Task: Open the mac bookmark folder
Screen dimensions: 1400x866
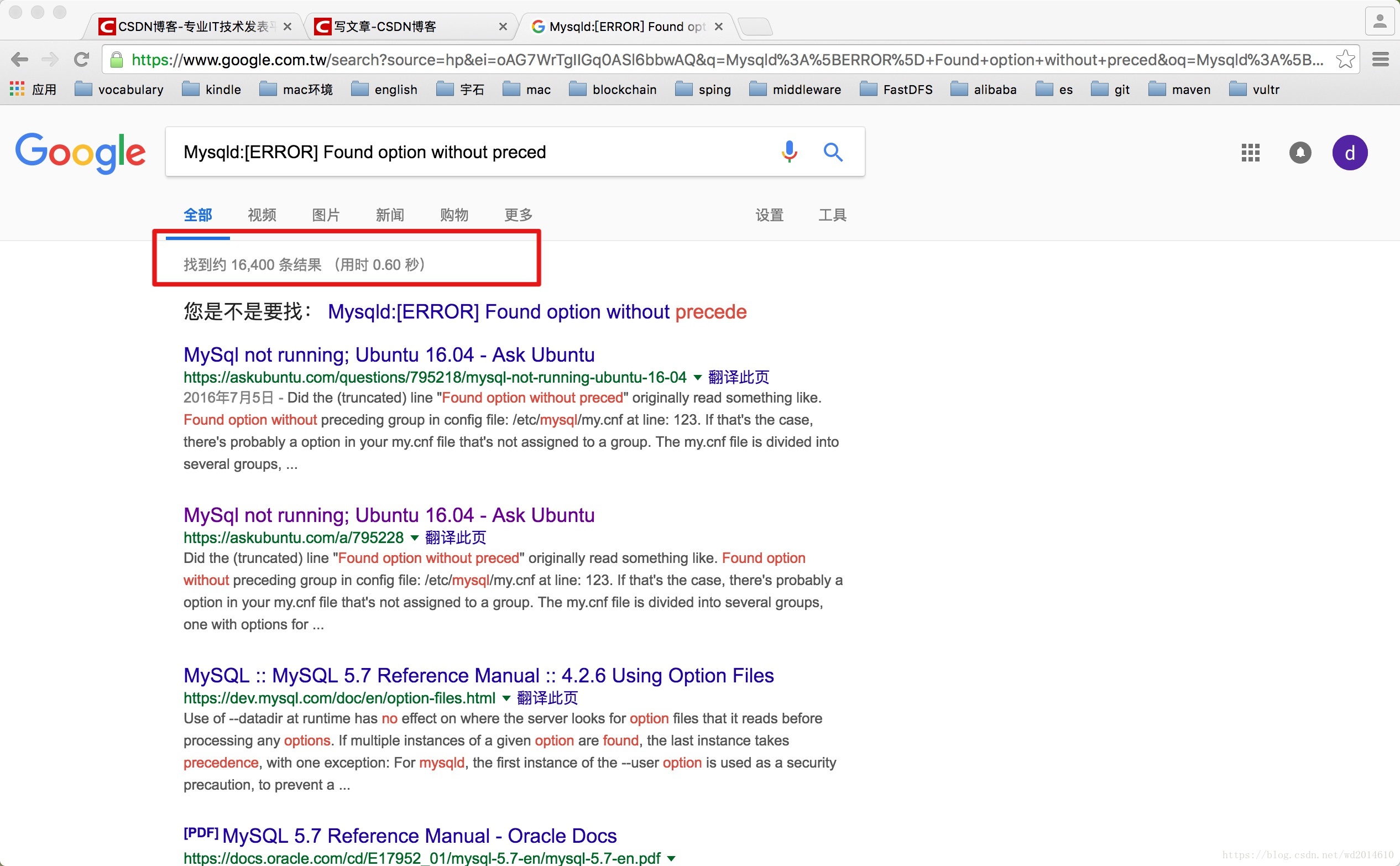Action: point(527,90)
